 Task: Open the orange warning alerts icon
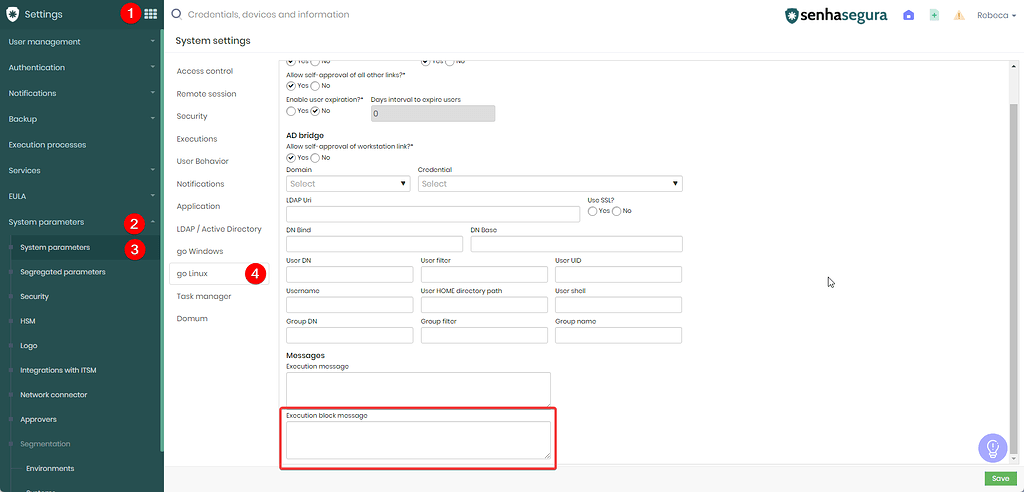[x=959, y=15]
